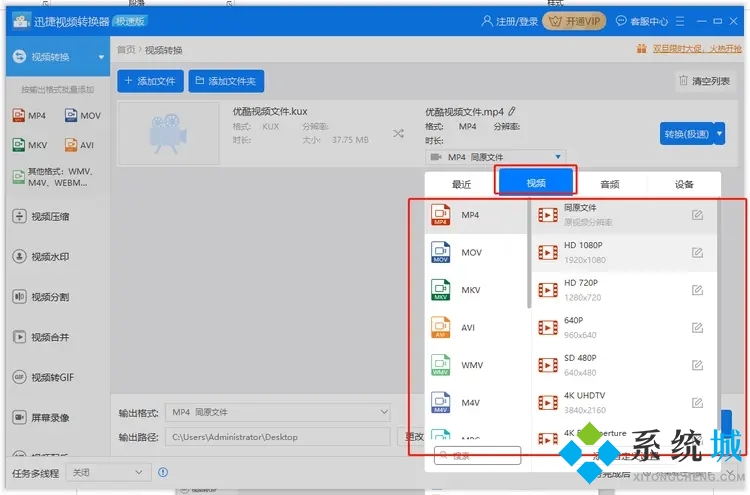Click edit icon for 4K UHDTV preset

click(697, 403)
